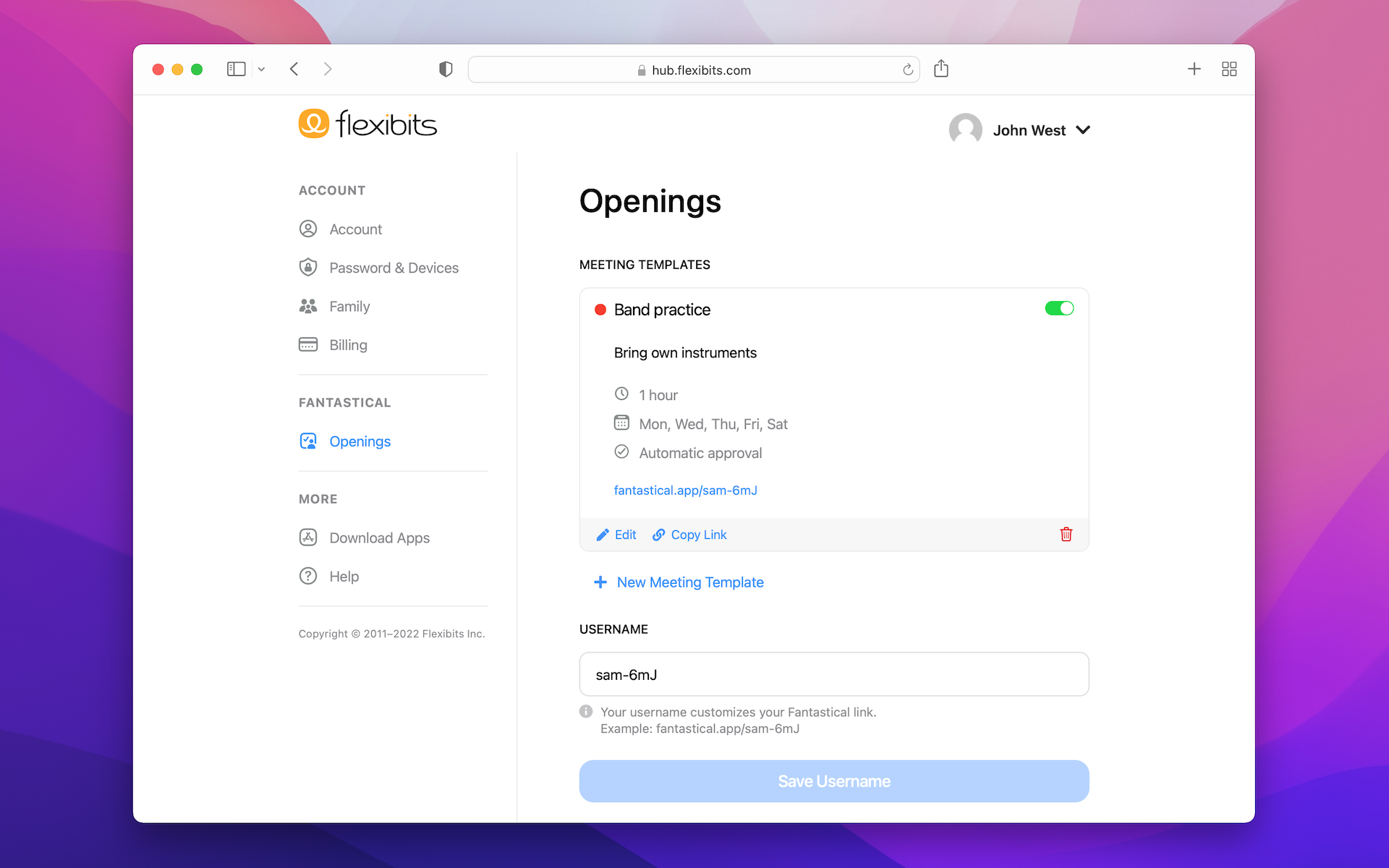
Task: Click the Family people icon
Action: click(308, 306)
